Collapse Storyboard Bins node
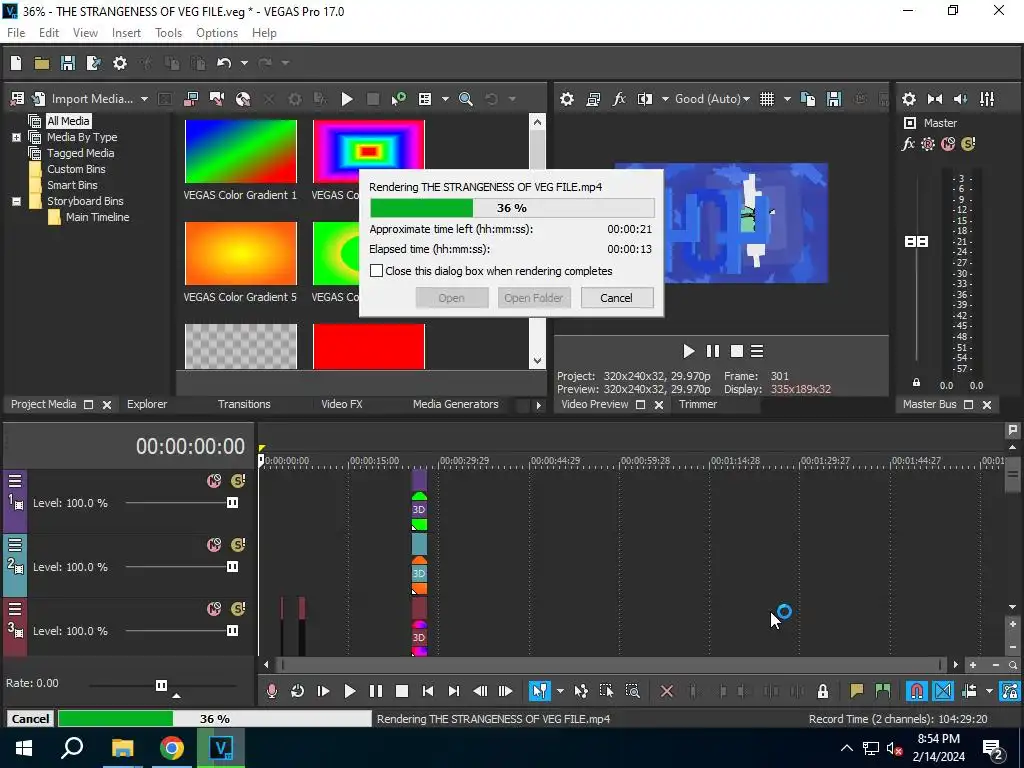This screenshot has height=768, width=1024. point(16,201)
